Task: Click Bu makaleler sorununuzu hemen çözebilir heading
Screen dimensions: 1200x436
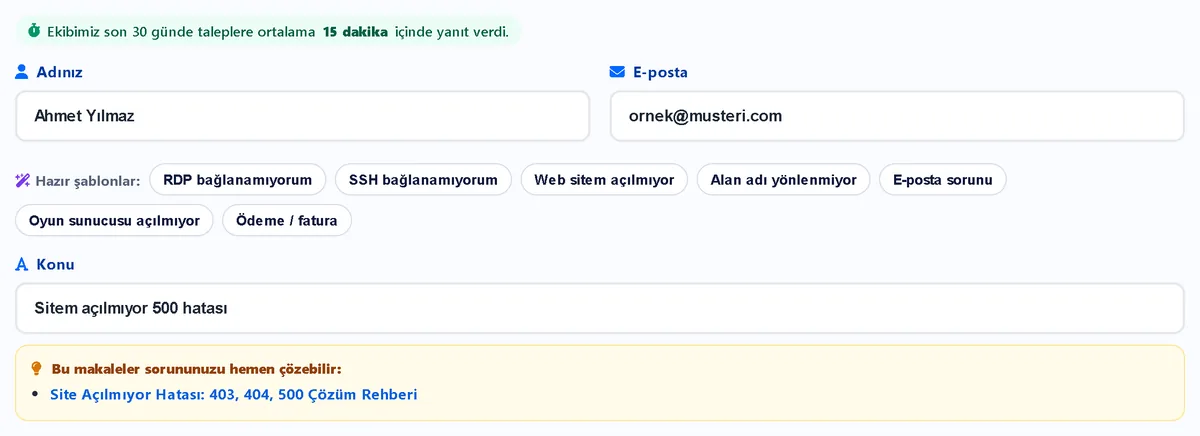Action: 196,369
